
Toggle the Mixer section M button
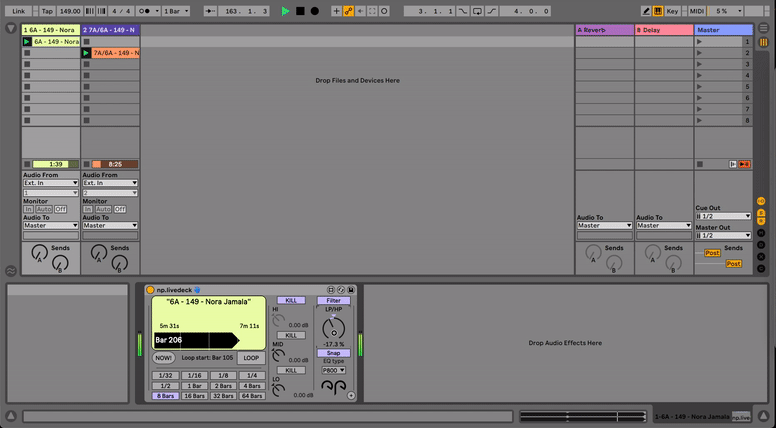click(761, 233)
